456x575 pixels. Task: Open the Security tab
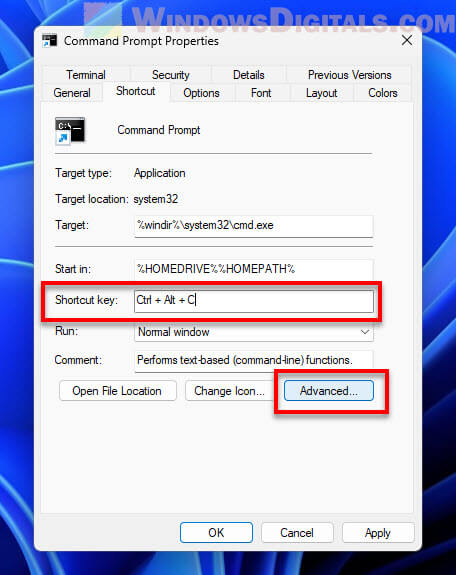click(x=171, y=74)
